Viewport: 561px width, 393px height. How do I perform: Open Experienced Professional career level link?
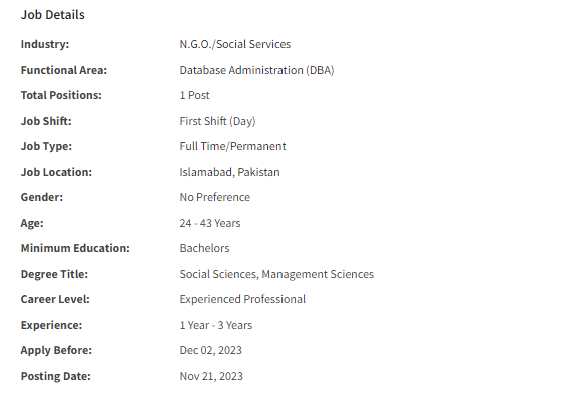tap(243, 299)
